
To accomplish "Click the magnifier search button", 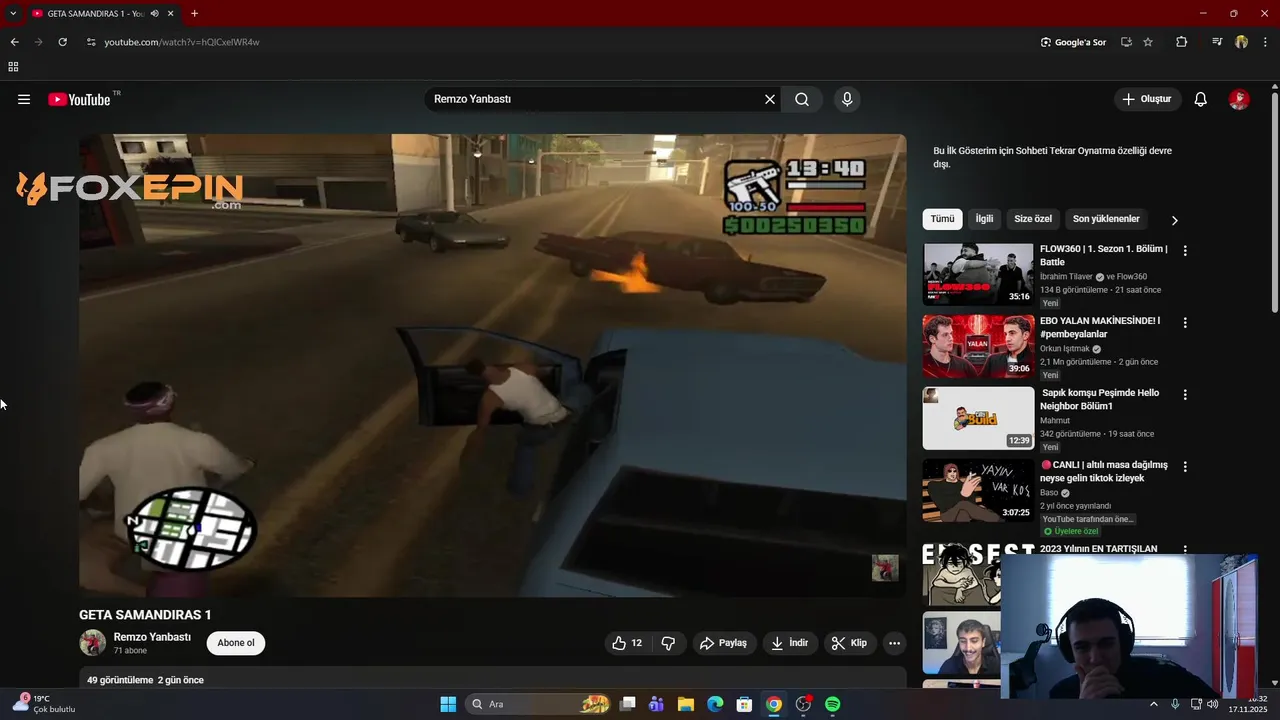I will pyautogui.click(x=802, y=99).
